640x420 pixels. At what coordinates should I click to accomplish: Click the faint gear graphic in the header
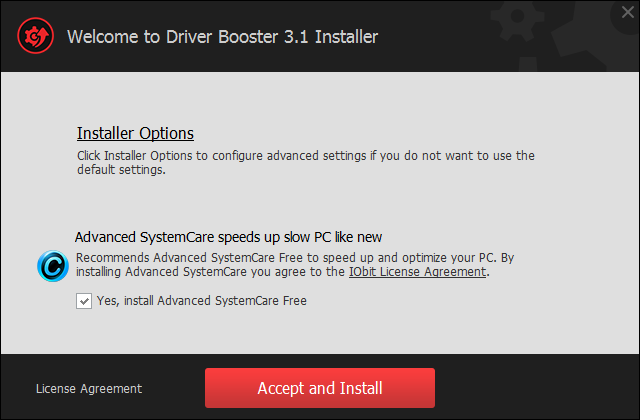[517, 17]
